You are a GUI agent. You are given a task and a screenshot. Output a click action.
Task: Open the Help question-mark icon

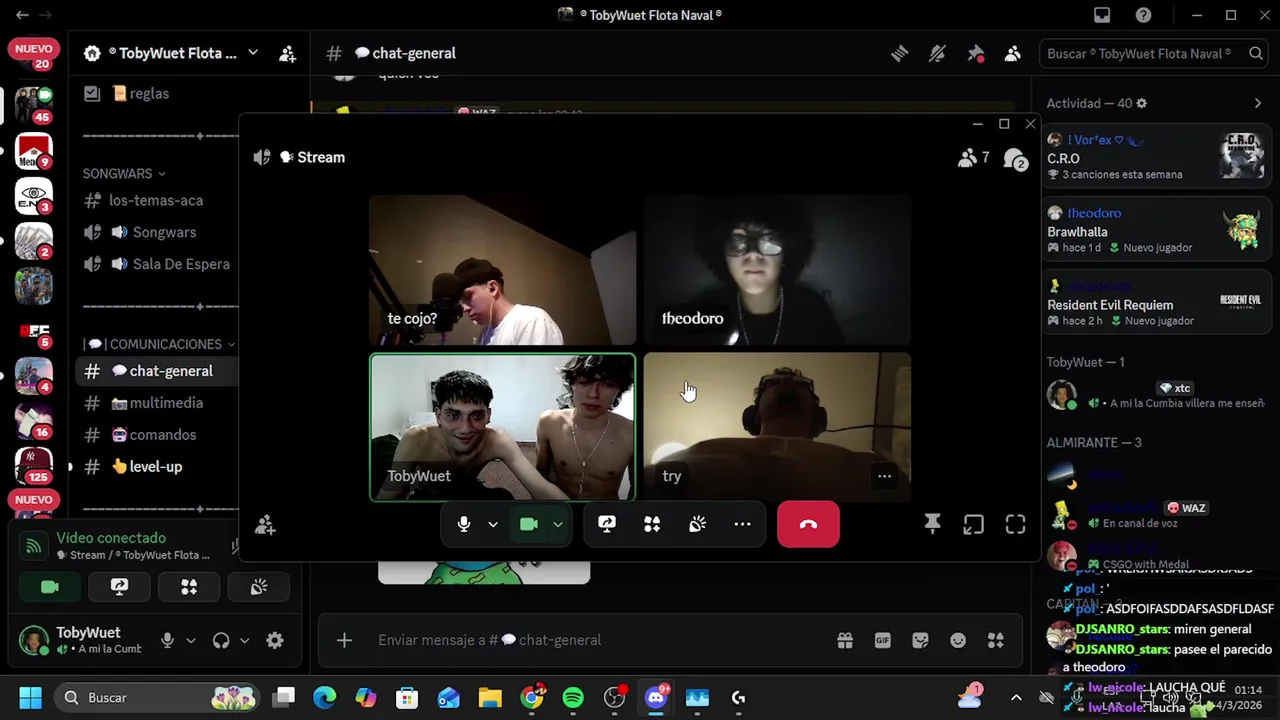(1143, 15)
